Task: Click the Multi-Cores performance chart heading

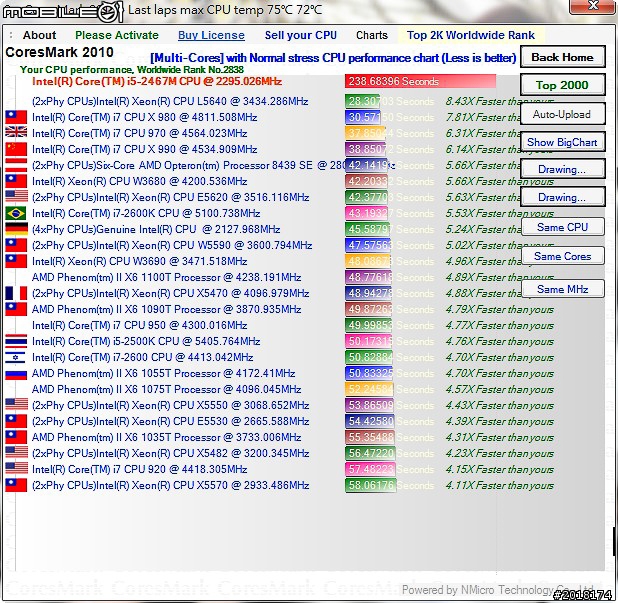Action: click(x=333, y=58)
